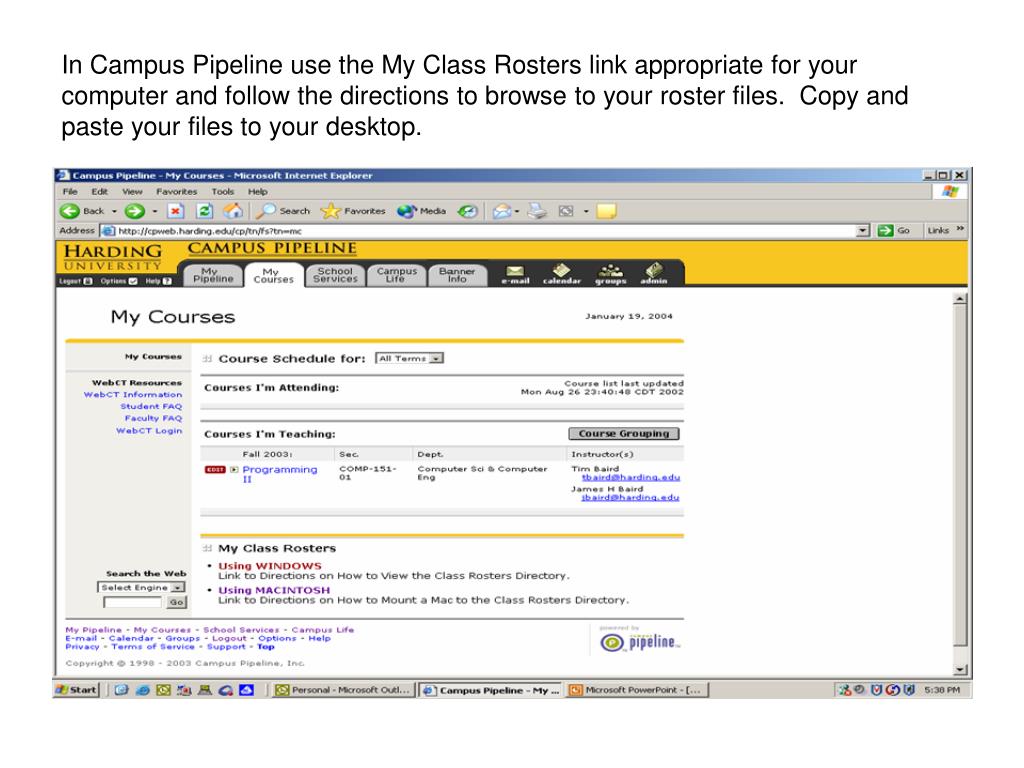Open the Student FAQ sidebar link
This screenshot has width=1024, height=768.
coord(151,406)
